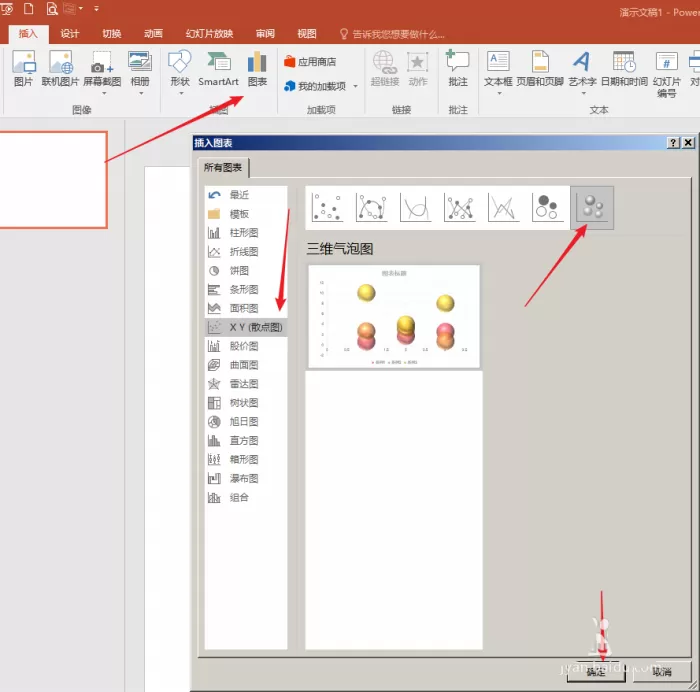The image size is (700, 692).
Task: Select the plain scatter chart subtype
Action: pos(328,208)
